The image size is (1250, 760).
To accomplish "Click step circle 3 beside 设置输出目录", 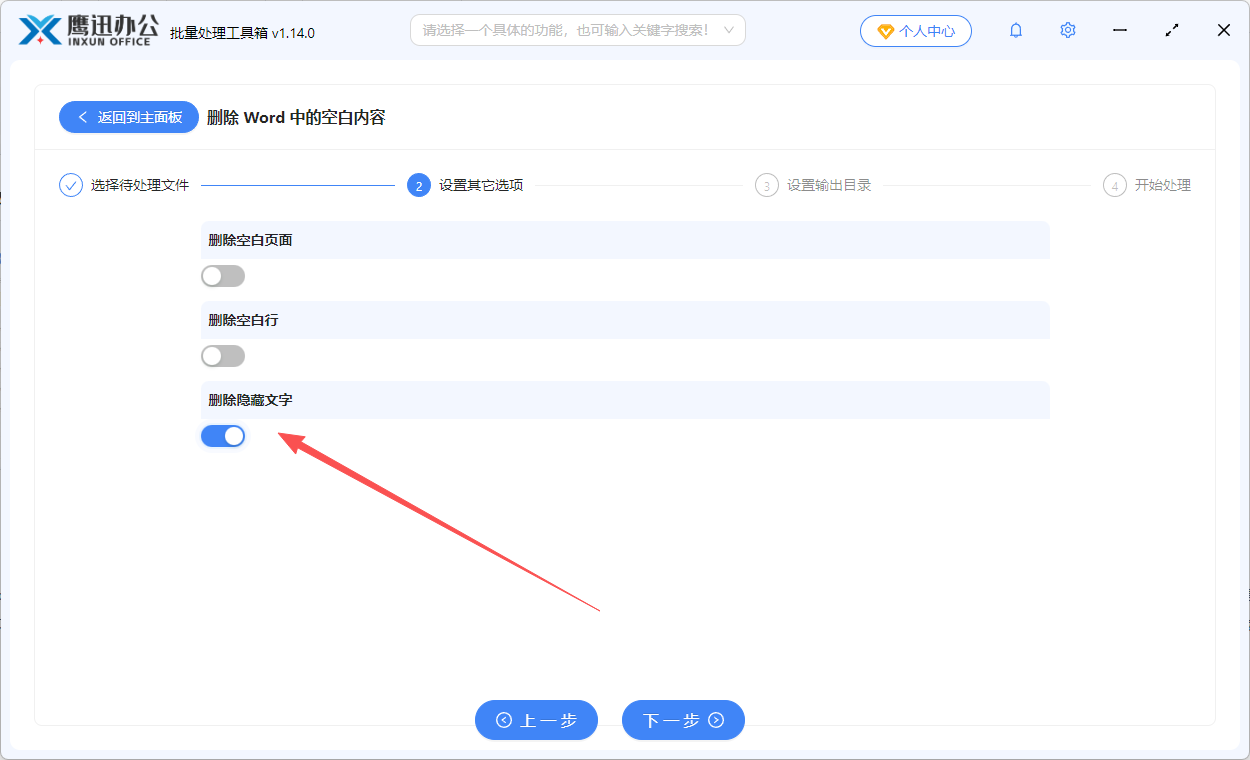I will (766, 185).
